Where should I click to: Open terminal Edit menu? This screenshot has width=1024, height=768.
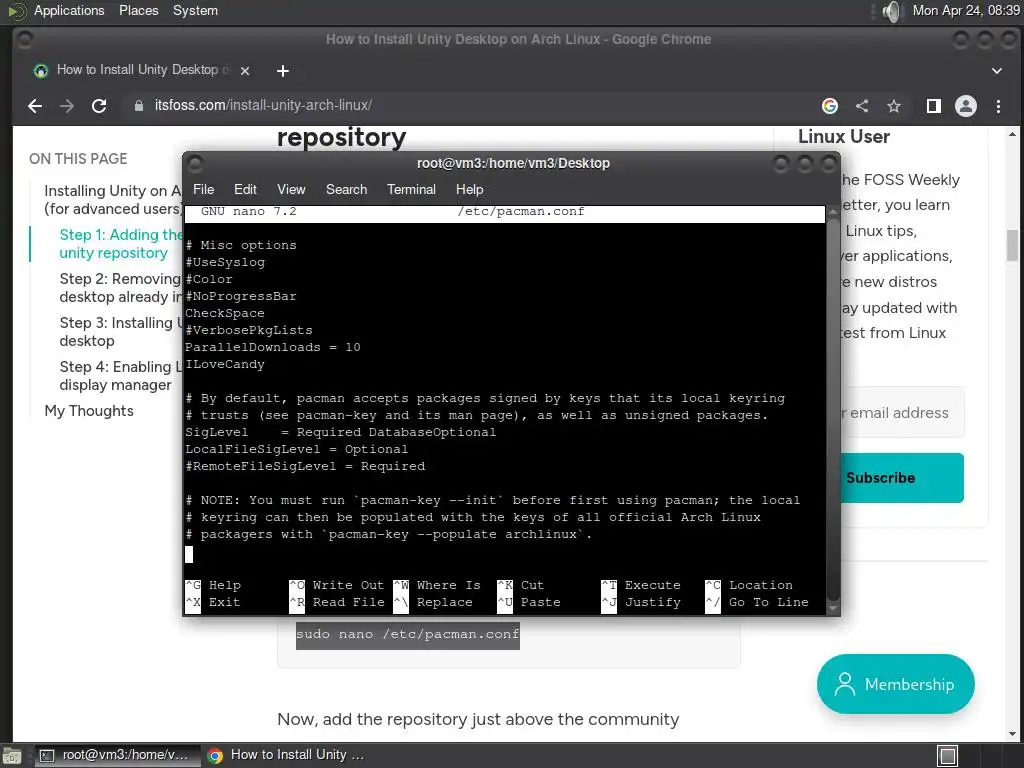click(245, 189)
